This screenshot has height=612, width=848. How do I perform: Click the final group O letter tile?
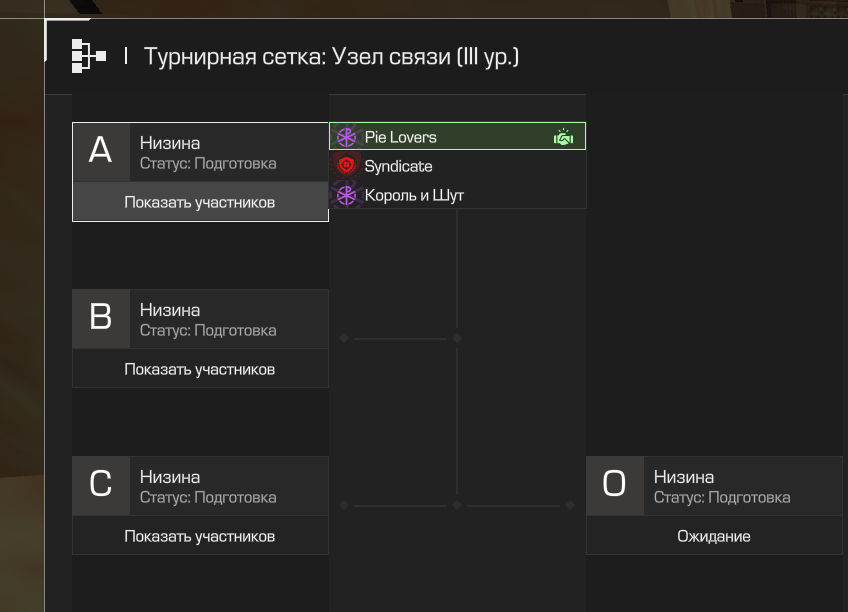coord(615,485)
